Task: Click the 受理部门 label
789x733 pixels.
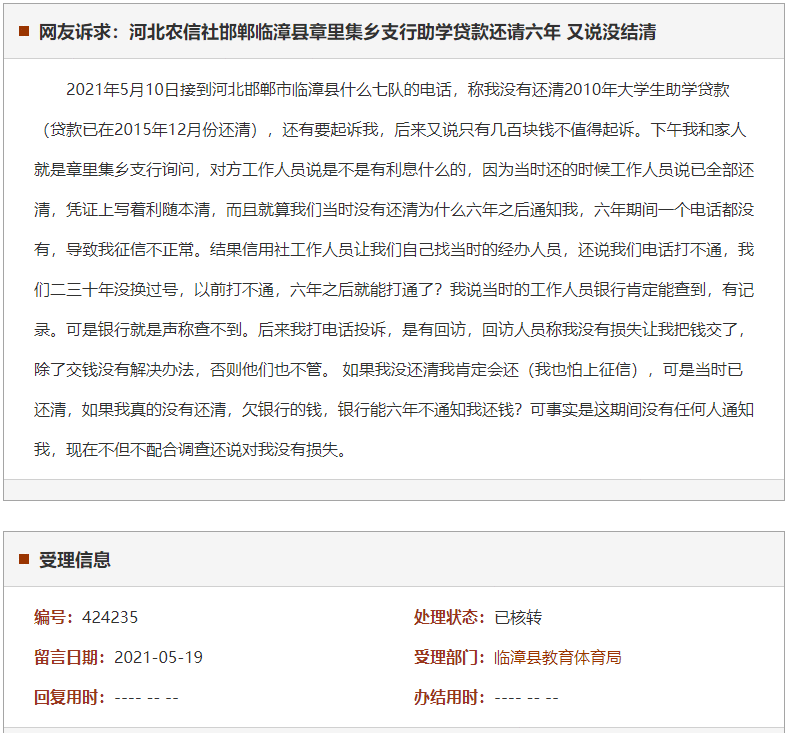Action: pos(449,658)
